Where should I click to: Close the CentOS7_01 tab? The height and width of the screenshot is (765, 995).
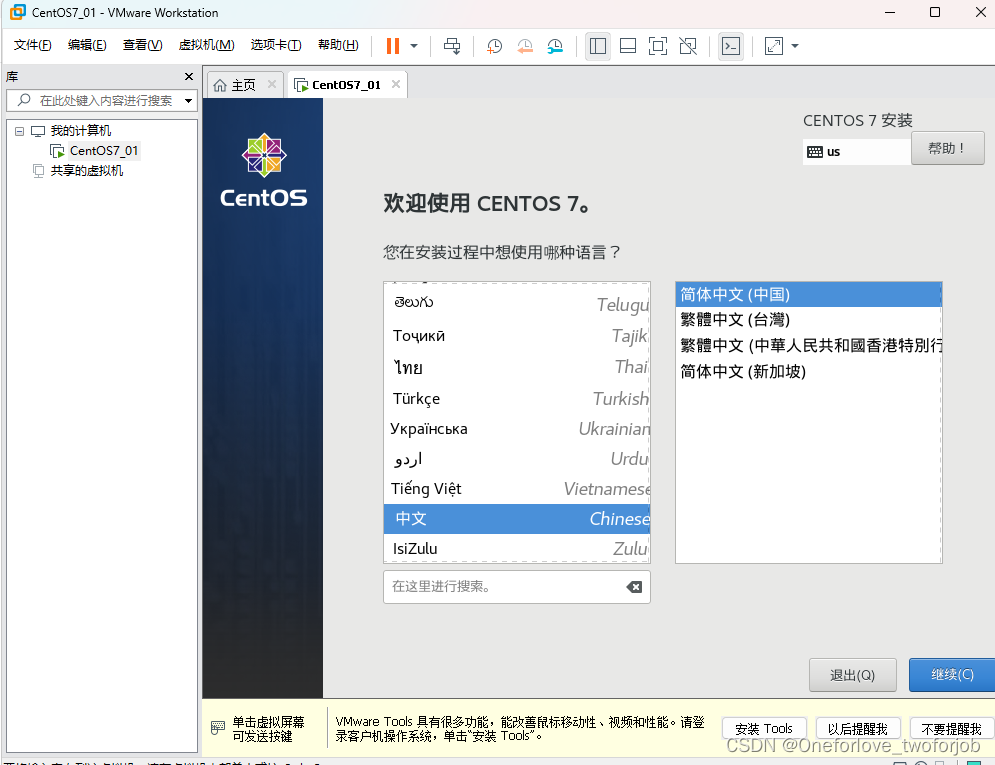395,84
